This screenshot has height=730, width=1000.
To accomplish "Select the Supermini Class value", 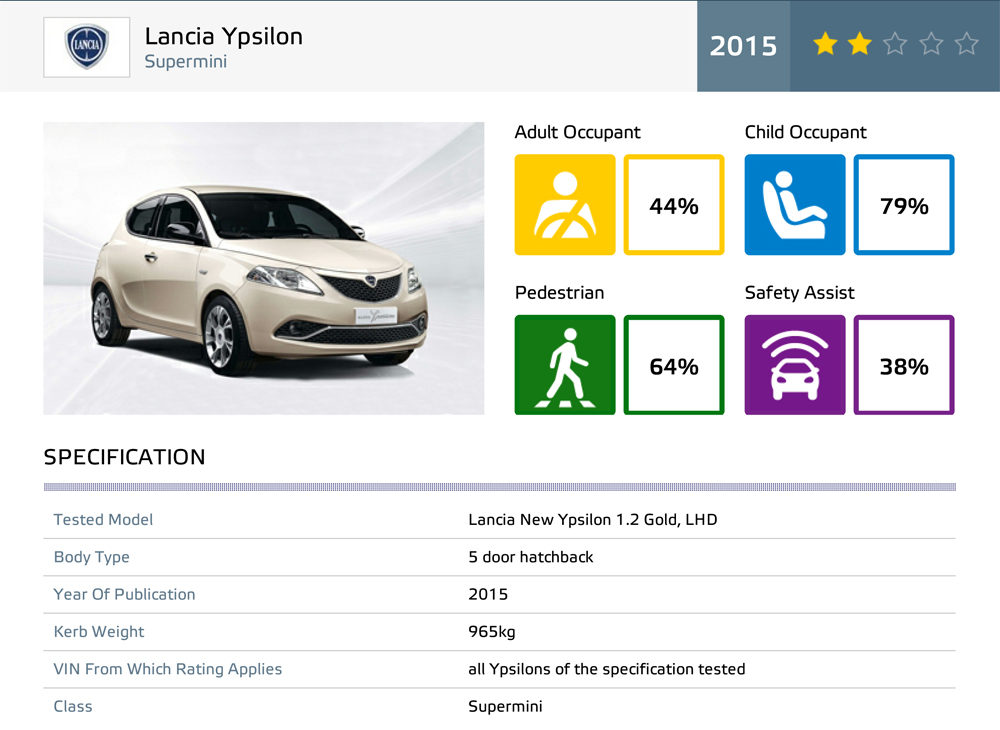I will tap(505, 706).
